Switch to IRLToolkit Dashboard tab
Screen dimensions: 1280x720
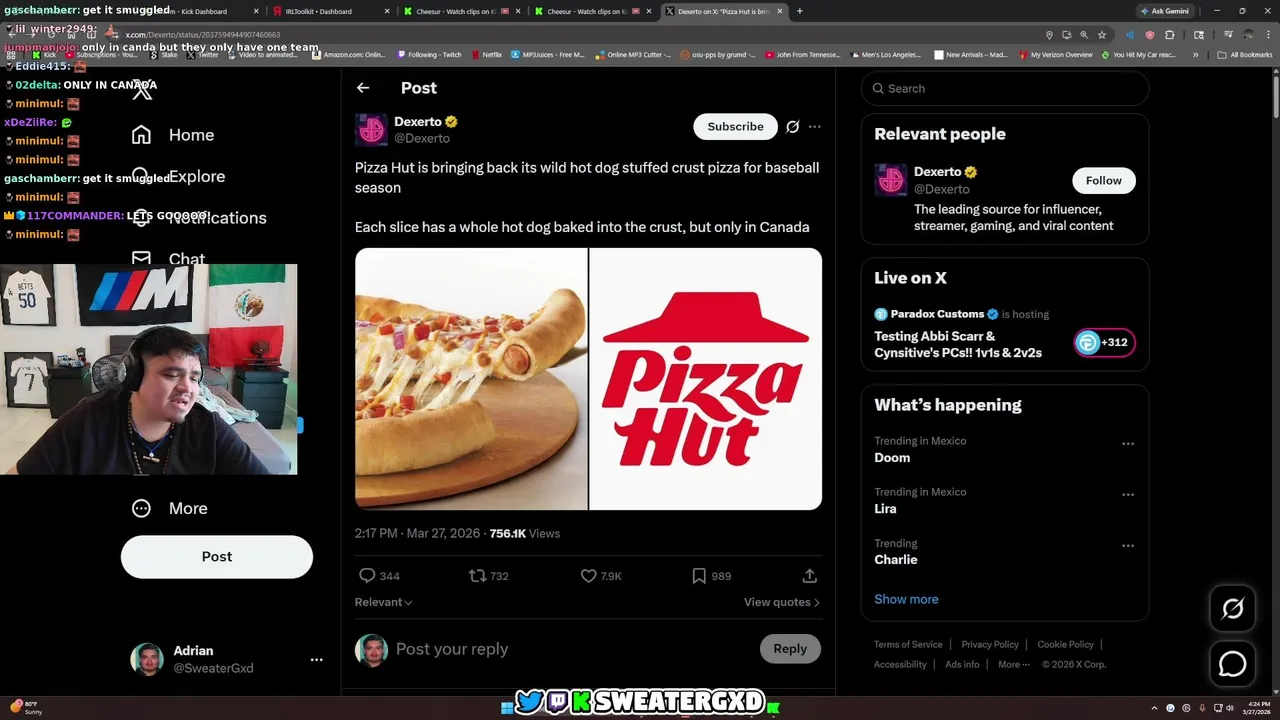[330, 11]
